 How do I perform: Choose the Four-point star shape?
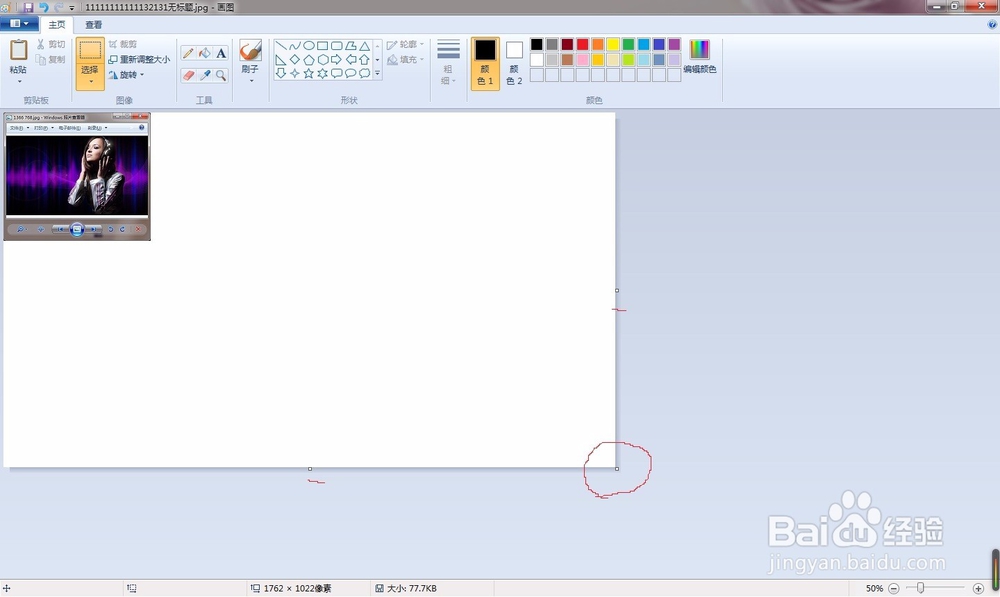[x=295, y=73]
